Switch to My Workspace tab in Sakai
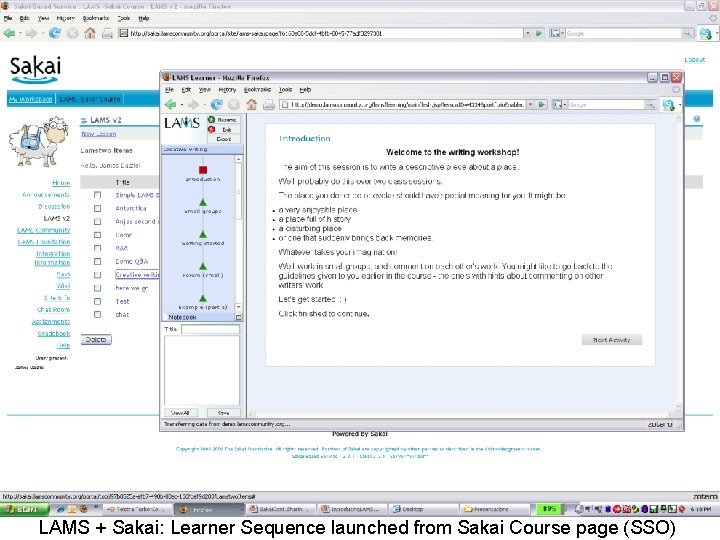Screen dimensions: 720x540 (31, 99)
